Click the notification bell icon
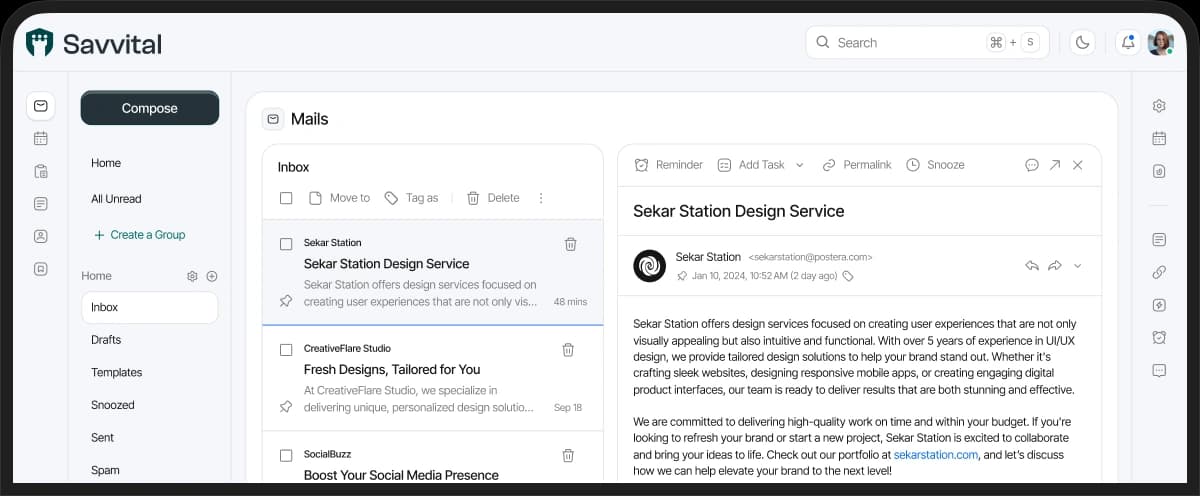The height and width of the screenshot is (496, 1200). point(1128,42)
